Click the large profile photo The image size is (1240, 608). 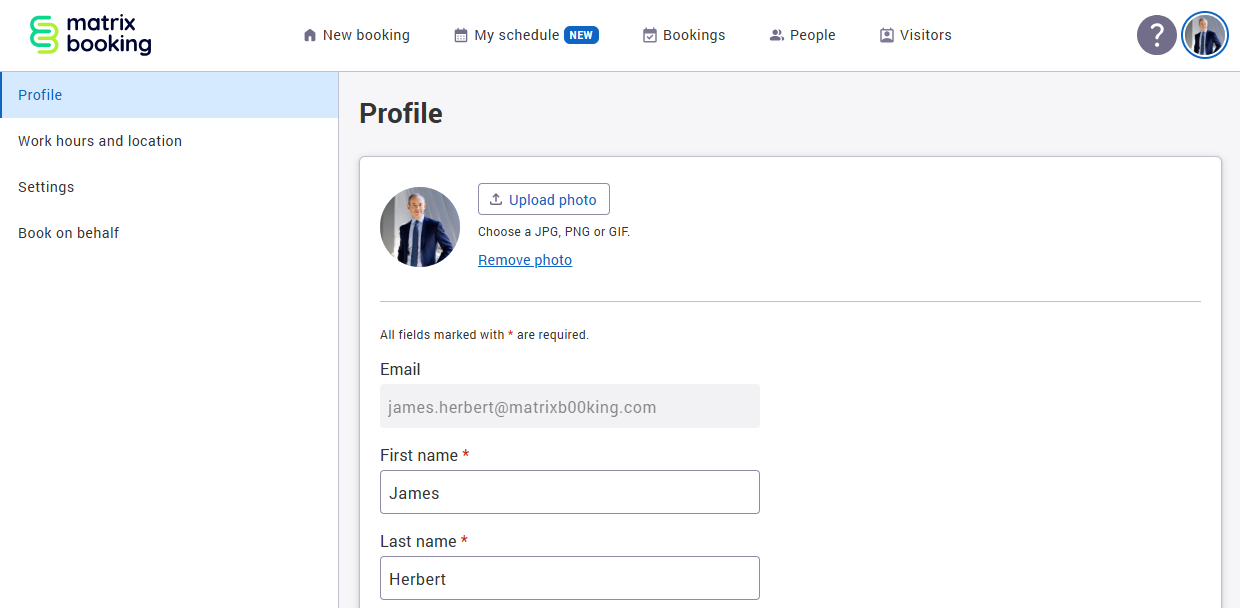(x=420, y=227)
